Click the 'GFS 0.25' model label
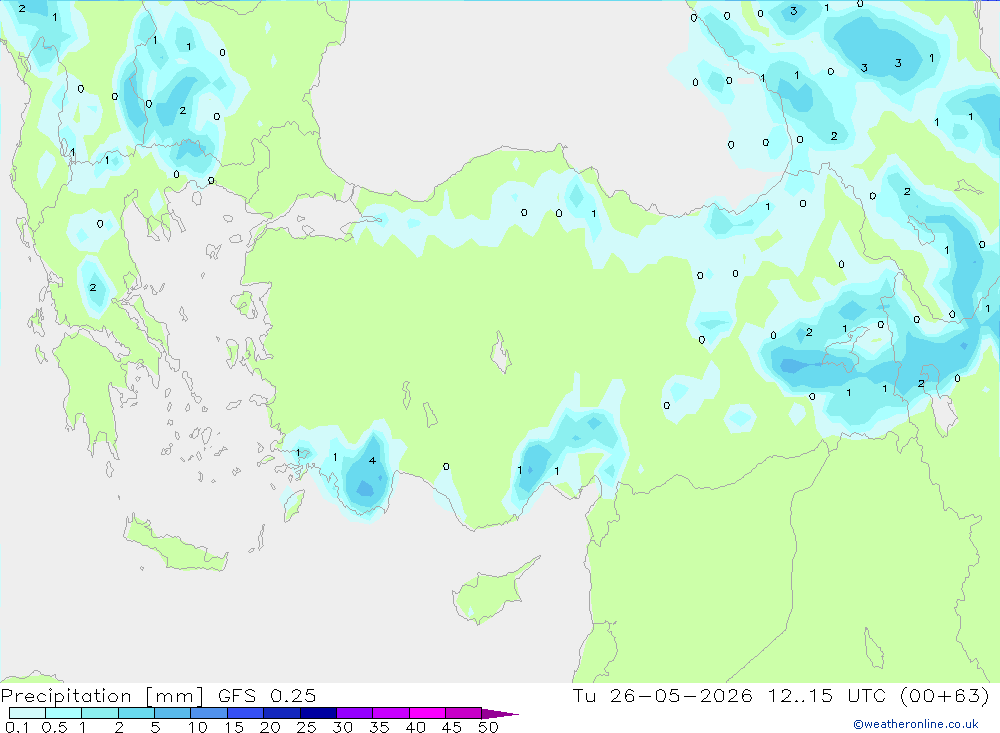This screenshot has width=1000, height=733. [x=267, y=695]
